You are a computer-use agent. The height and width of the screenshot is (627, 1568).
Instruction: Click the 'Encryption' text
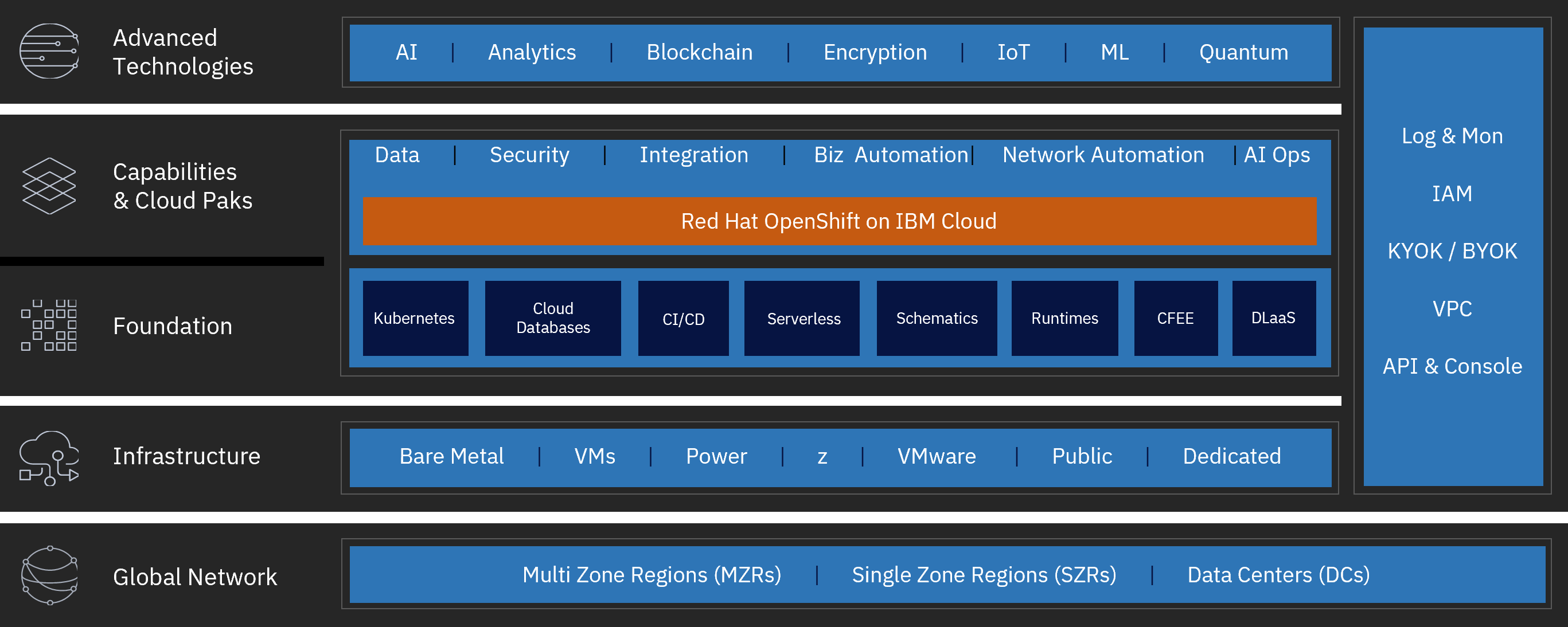tap(875, 53)
